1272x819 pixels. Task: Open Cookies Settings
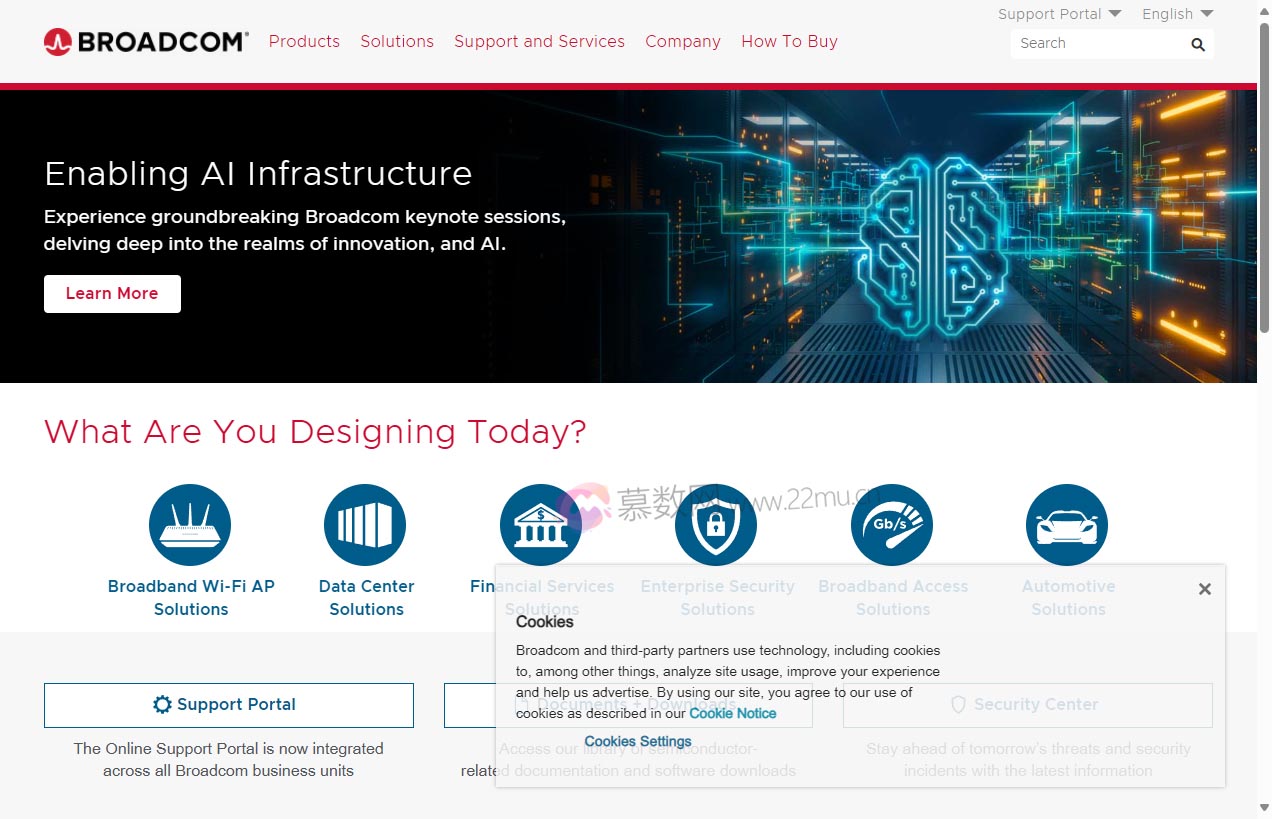tap(637, 741)
